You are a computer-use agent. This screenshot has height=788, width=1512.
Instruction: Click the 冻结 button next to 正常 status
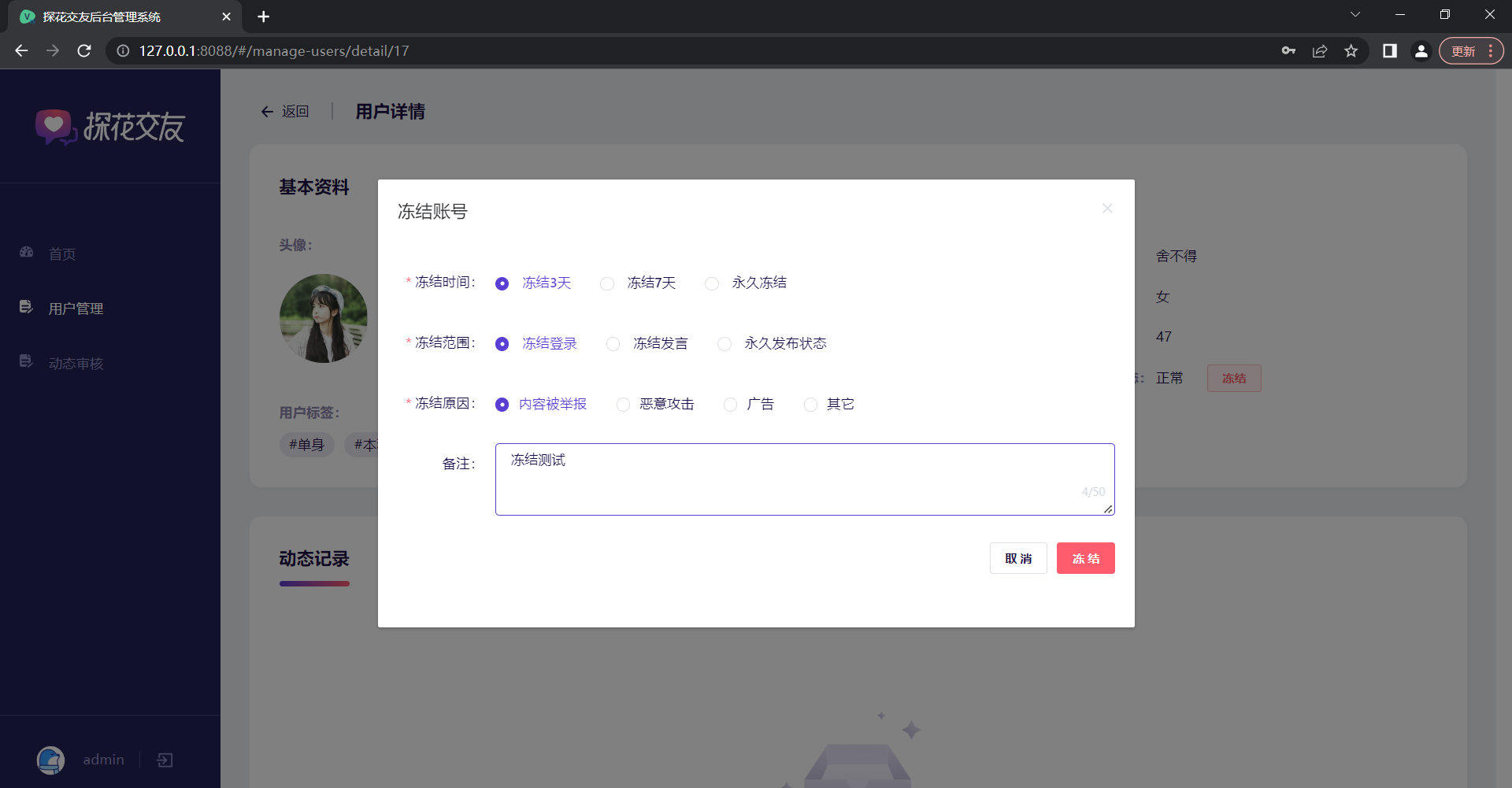click(1234, 379)
